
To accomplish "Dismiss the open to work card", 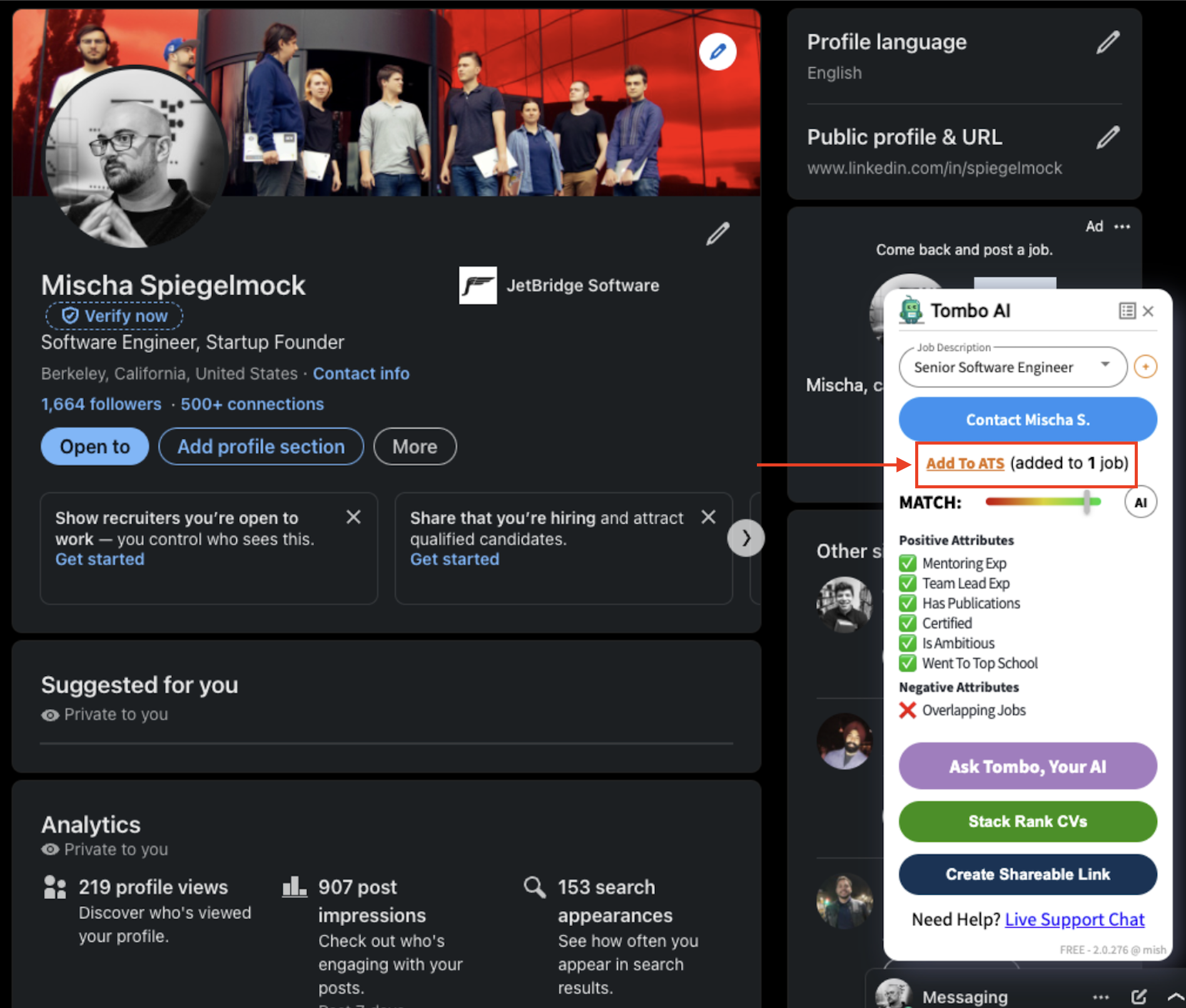I will click(353, 517).
